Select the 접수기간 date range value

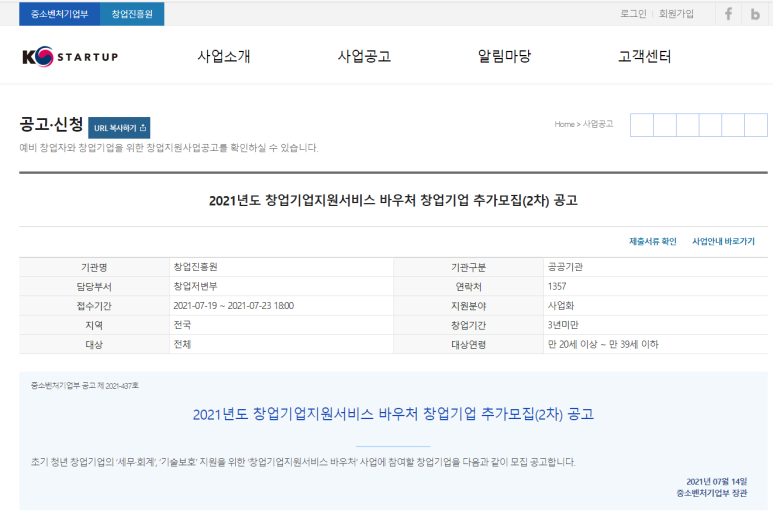pyautogui.click(x=234, y=306)
